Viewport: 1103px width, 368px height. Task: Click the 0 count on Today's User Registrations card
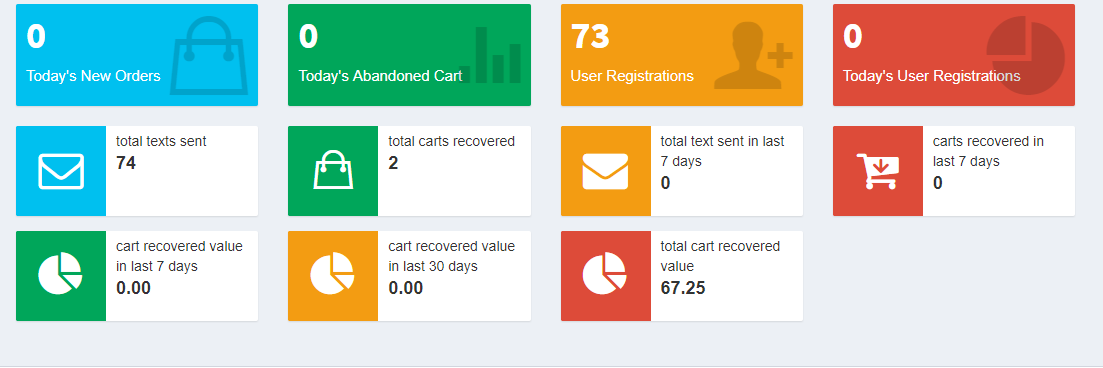[x=853, y=37]
